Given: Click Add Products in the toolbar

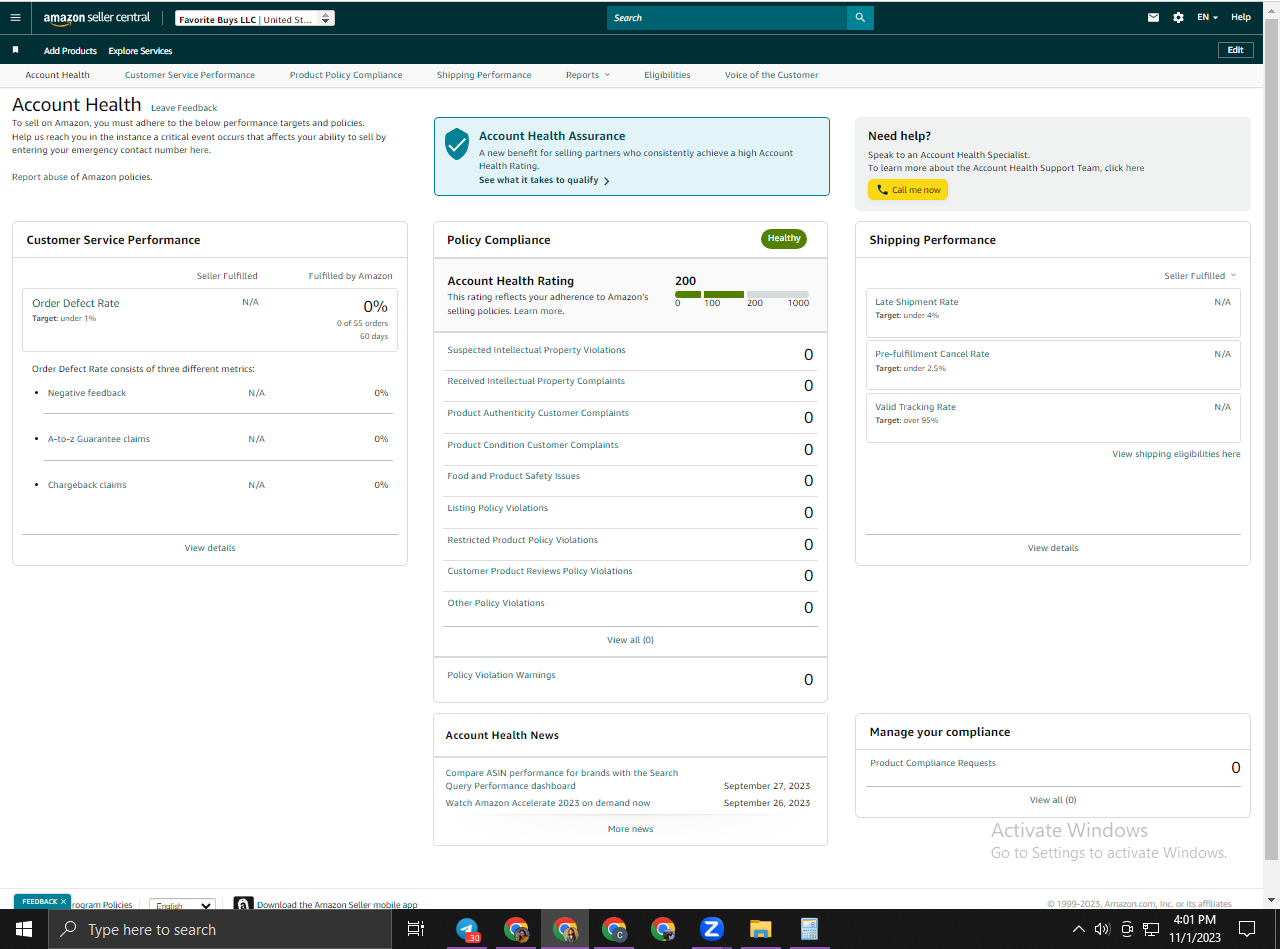Looking at the screenshot, I should pos(70,51).
